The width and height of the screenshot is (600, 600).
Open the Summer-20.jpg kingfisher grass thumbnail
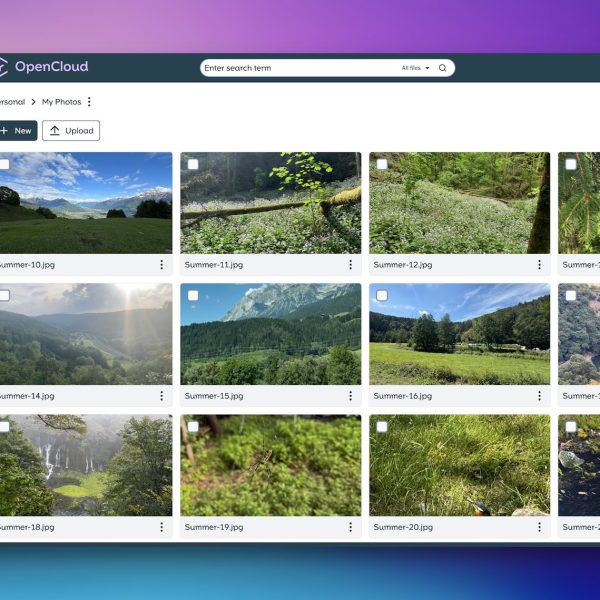(460, 465)
